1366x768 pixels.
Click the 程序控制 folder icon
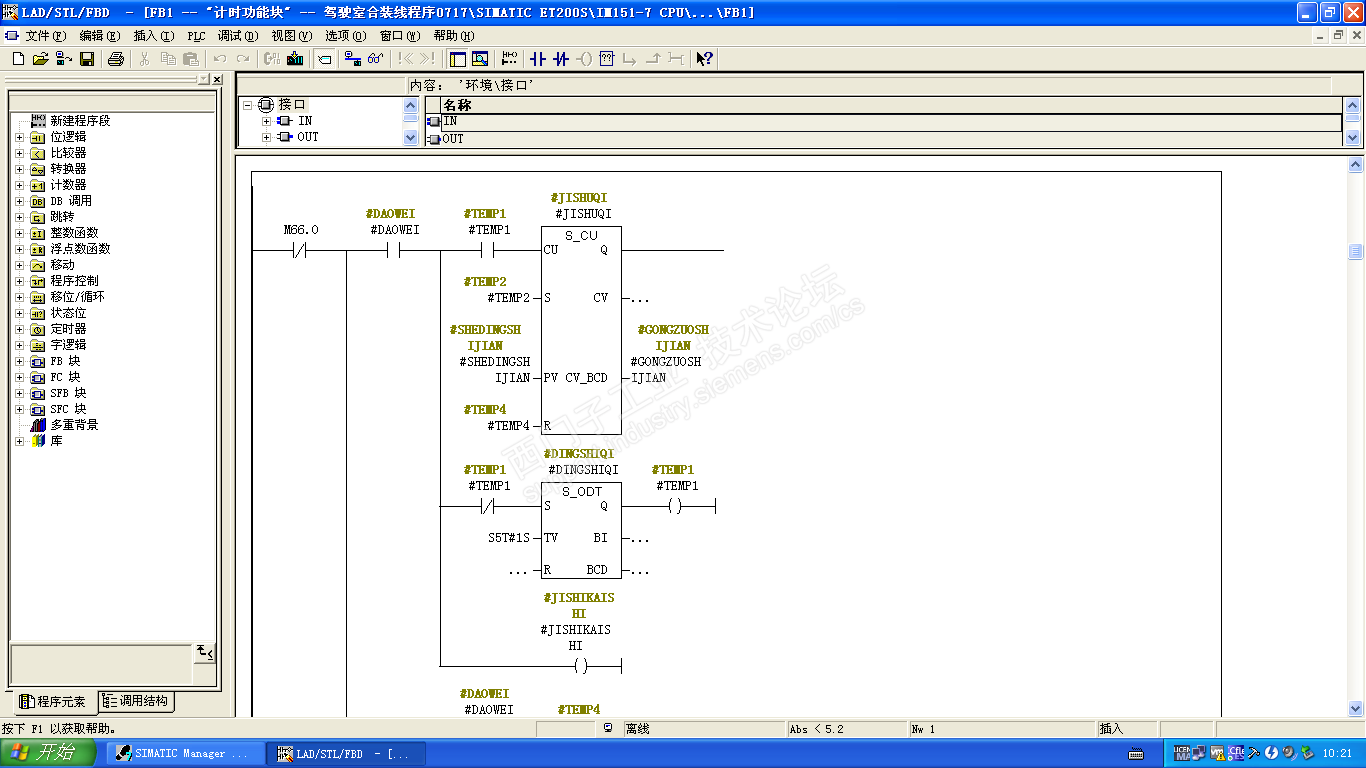pos(38,281)
